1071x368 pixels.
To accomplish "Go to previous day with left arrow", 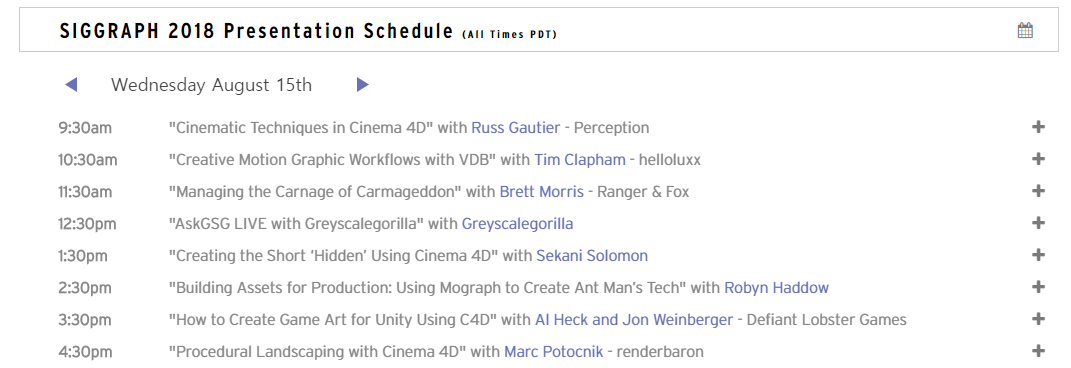I will click(x=71, y=85).
